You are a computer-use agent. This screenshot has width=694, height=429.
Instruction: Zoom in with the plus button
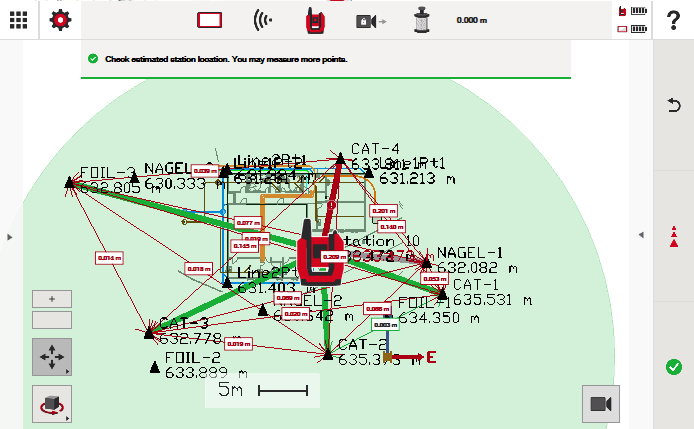coord(52,299)
